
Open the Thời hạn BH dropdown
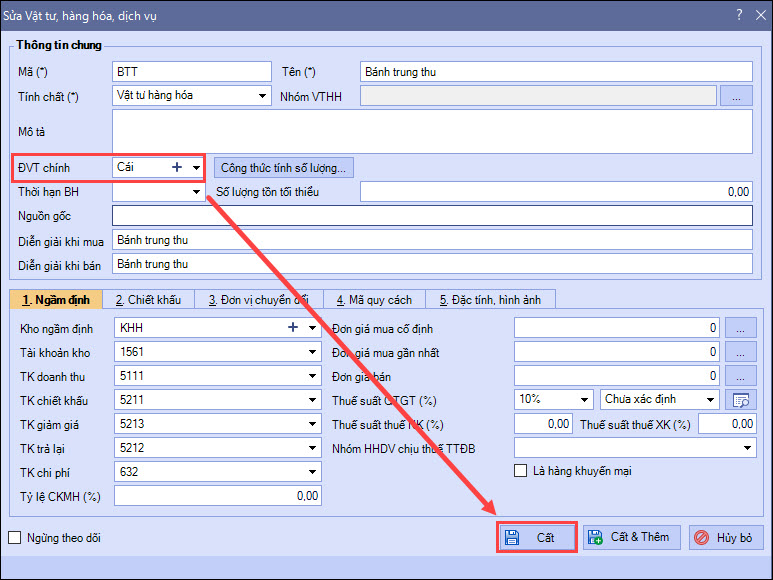(x=196, y=192)
